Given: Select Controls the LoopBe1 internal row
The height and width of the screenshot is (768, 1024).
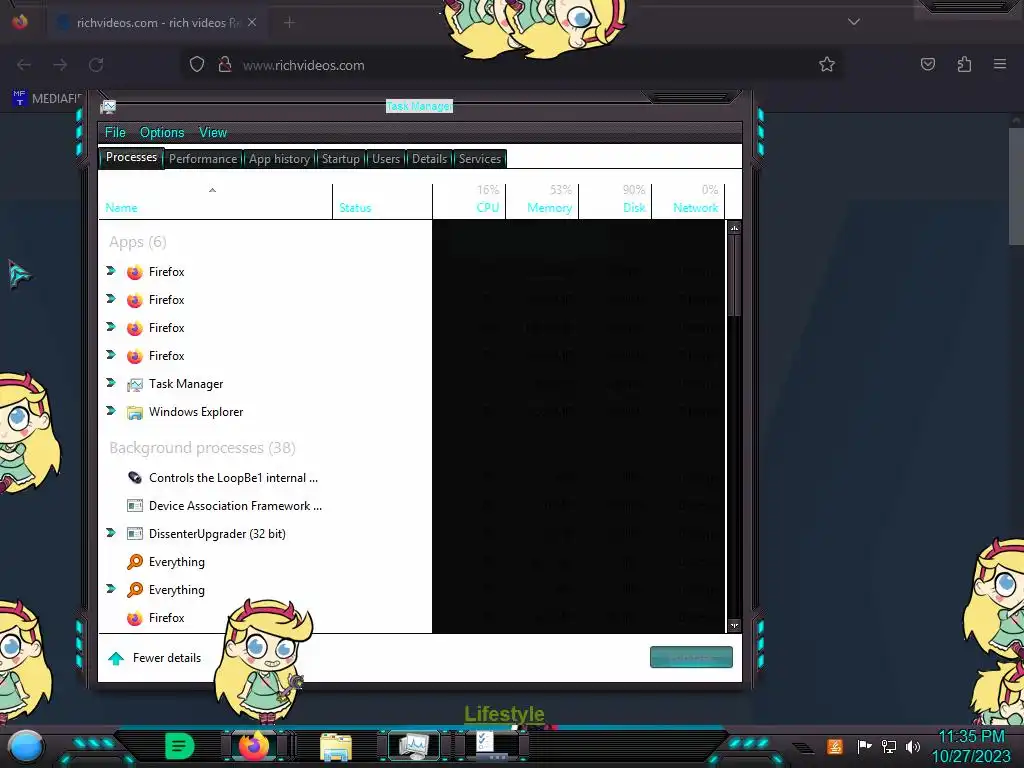Looking at the screenshot, I should tap(233, 478).
